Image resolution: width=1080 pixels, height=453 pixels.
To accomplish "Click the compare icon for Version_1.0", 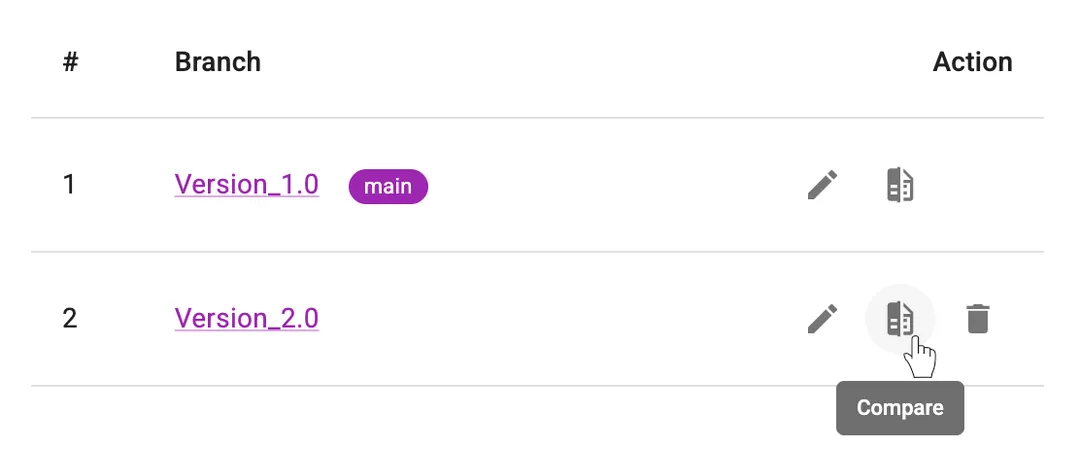I will point(900,185).
